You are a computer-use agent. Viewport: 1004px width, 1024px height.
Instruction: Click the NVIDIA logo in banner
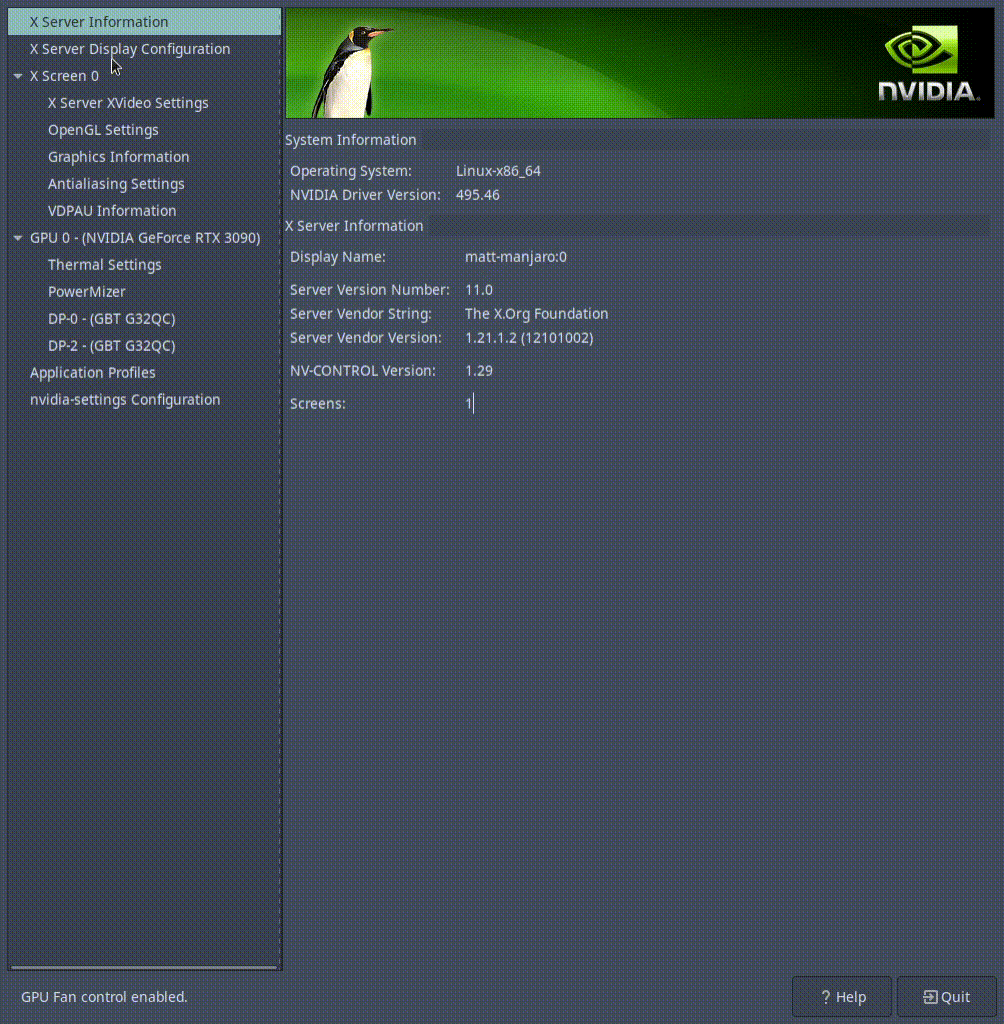927,64
